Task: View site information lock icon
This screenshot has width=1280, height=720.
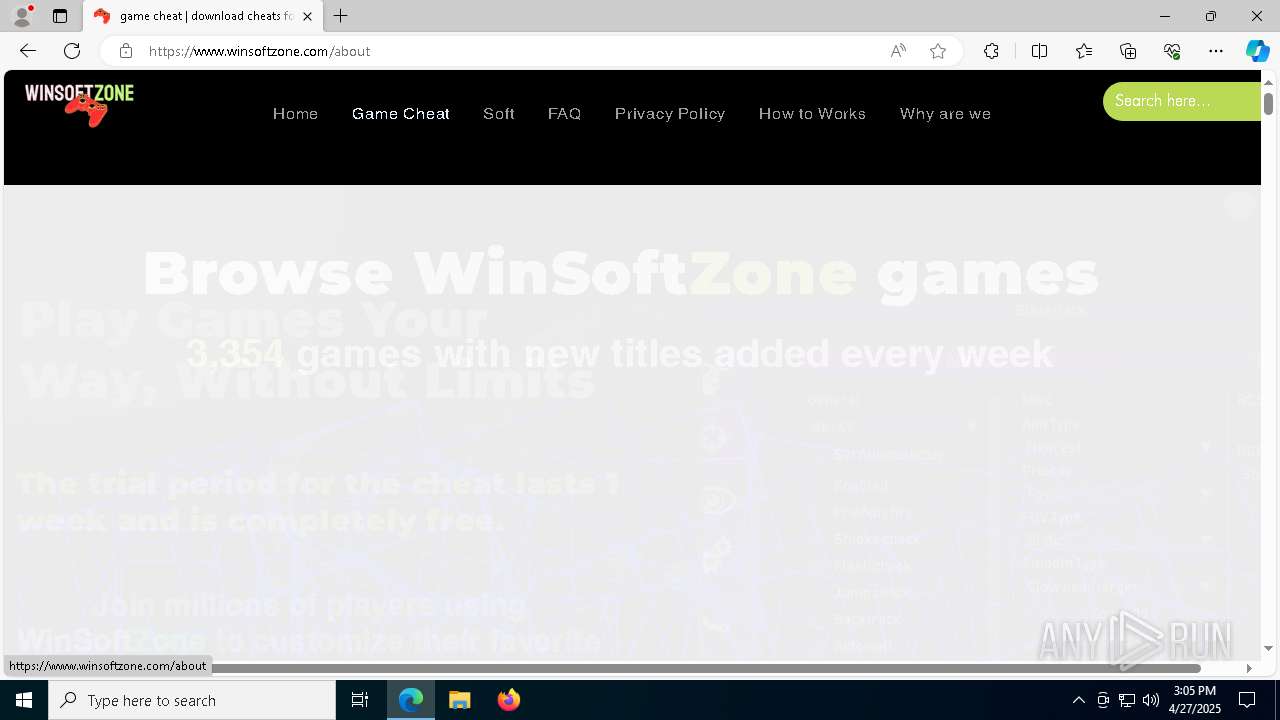Action: click(125, 51)
